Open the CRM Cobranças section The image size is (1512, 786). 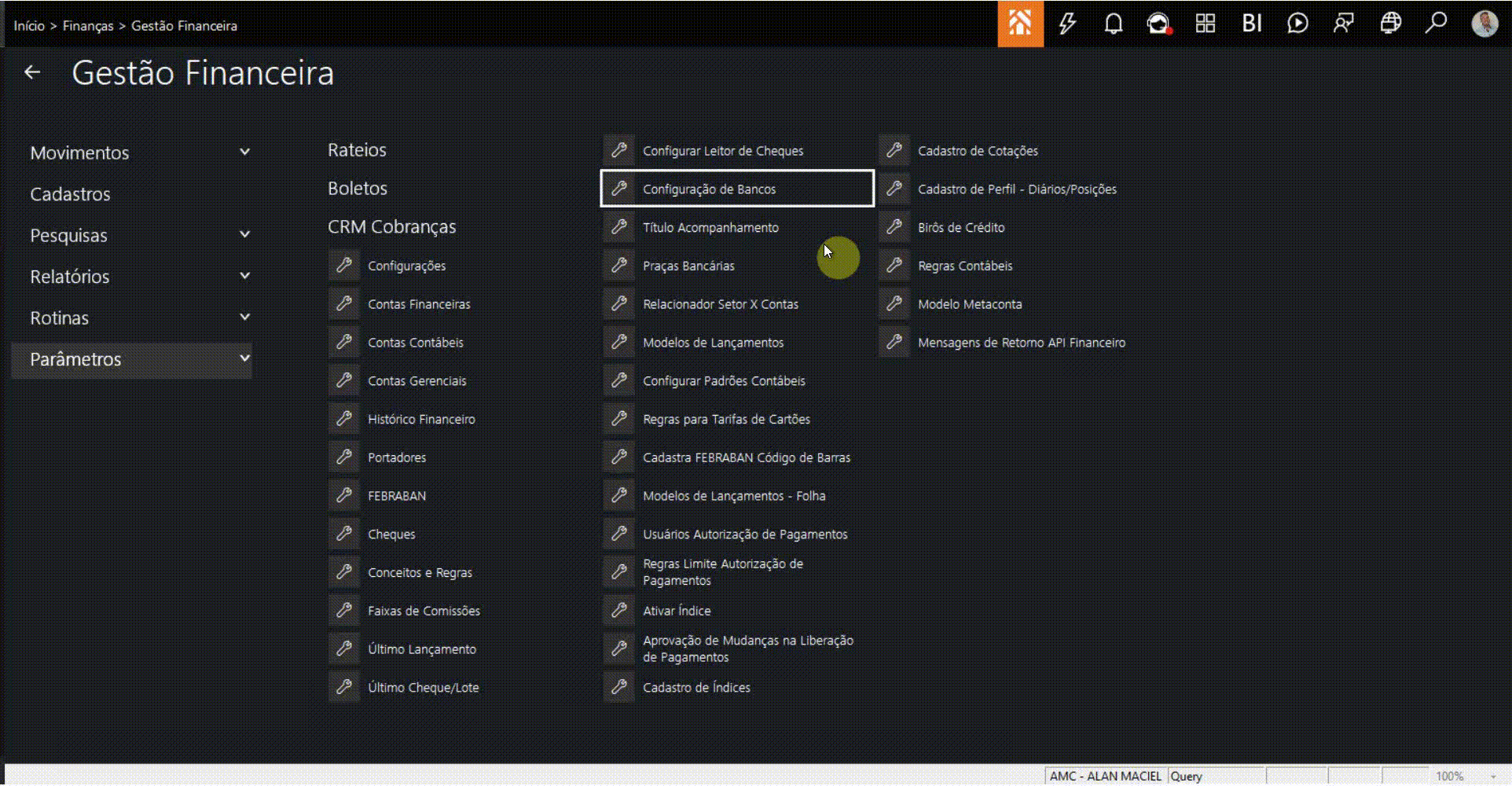(392, 227)
